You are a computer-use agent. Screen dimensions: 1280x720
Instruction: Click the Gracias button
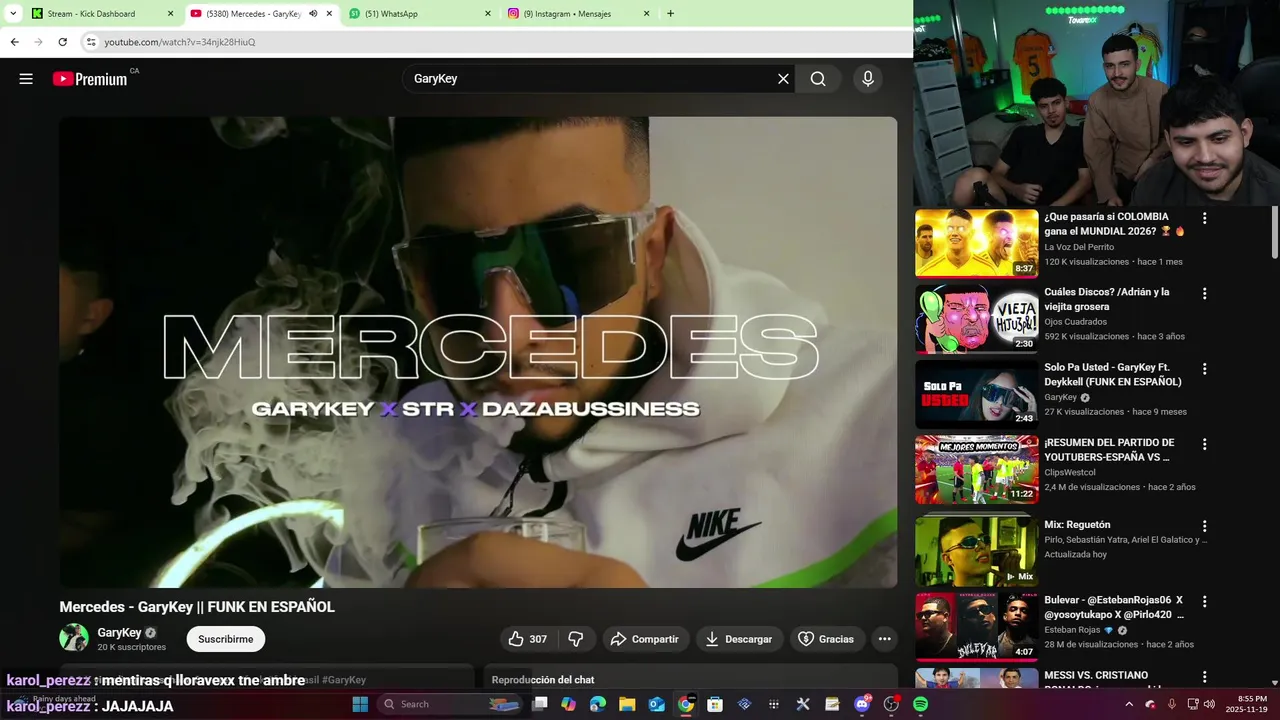tap(826, 639)
